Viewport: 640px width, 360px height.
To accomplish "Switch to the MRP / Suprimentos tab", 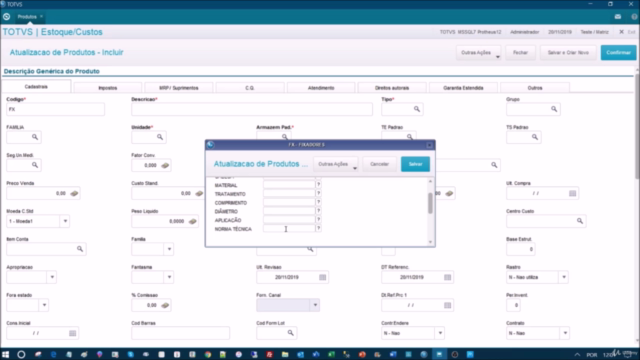I will pos(179,88).
